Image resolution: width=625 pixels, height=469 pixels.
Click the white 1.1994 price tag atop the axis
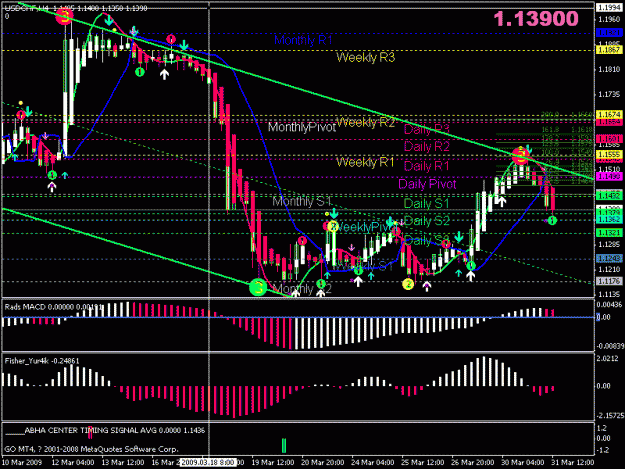(609, 7)
